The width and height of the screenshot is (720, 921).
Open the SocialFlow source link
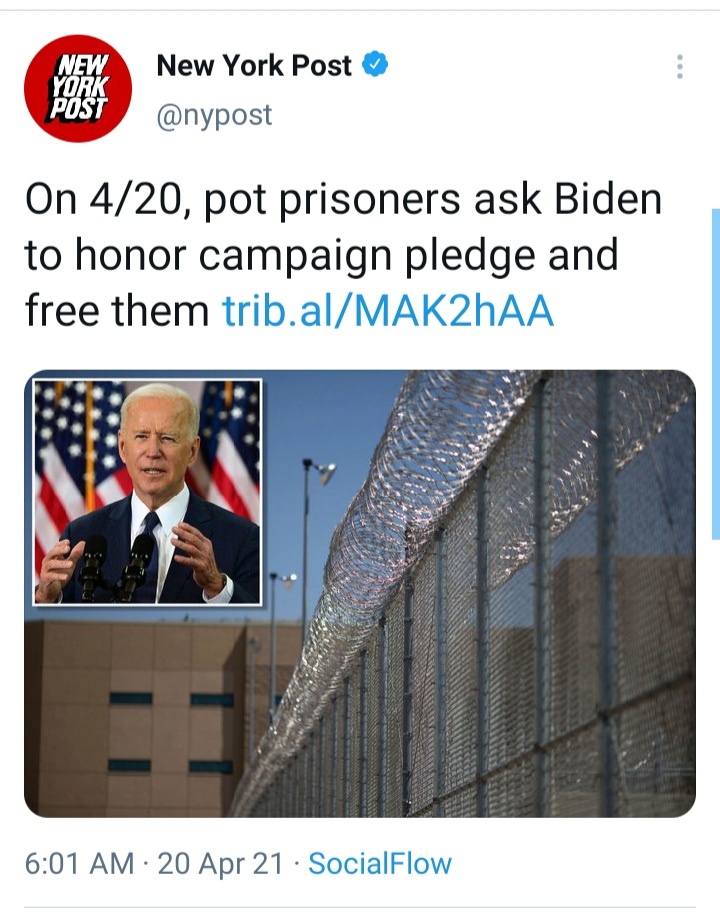(x=380, y=863)
